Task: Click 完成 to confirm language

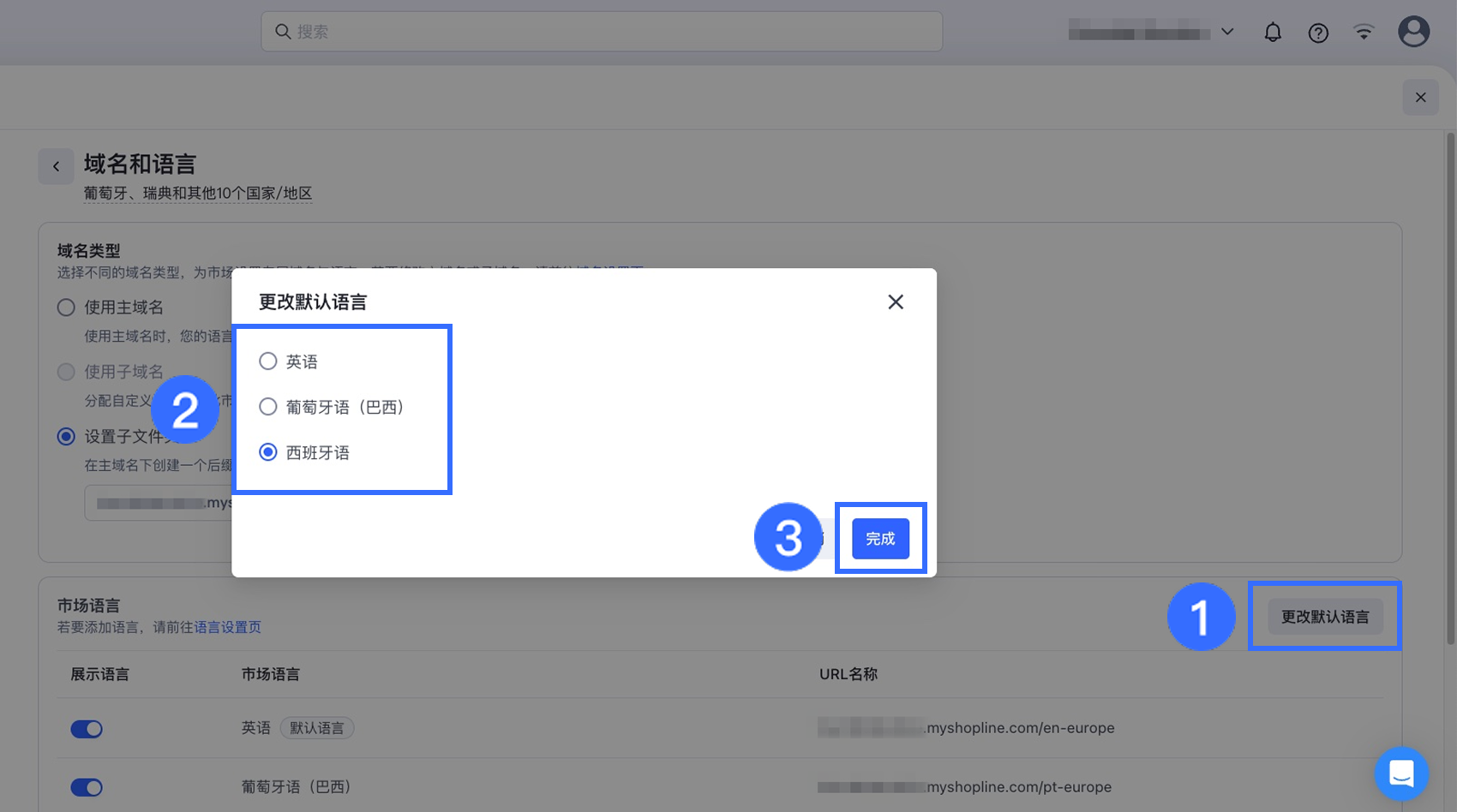Action: [x=880, y=539]
